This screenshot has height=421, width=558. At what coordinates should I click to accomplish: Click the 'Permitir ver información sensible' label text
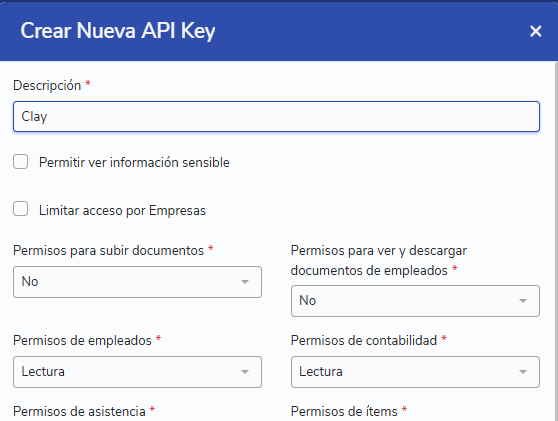pyautogui.click(x=134, y=162)
